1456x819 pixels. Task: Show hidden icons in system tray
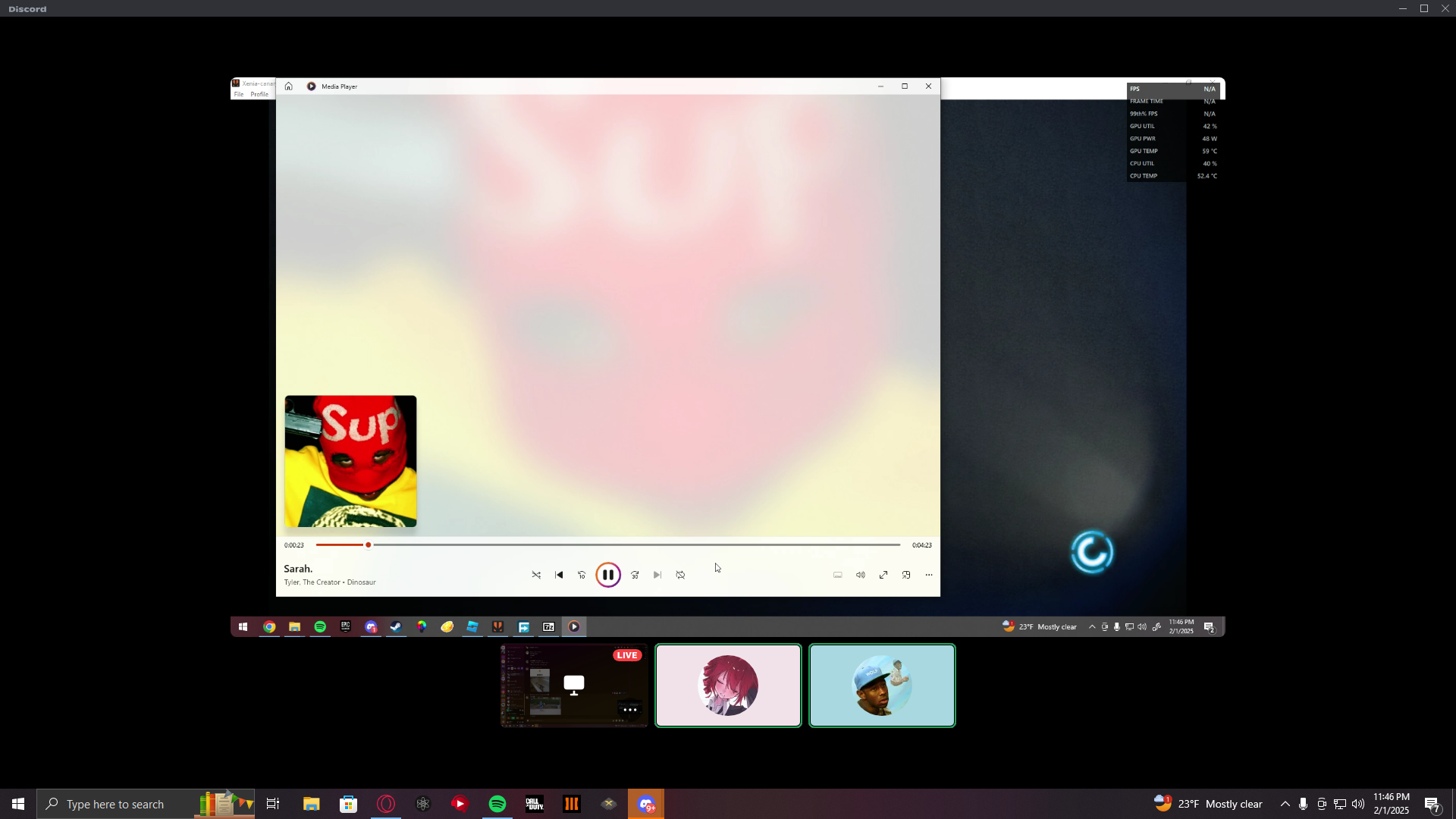point(1285,804)
